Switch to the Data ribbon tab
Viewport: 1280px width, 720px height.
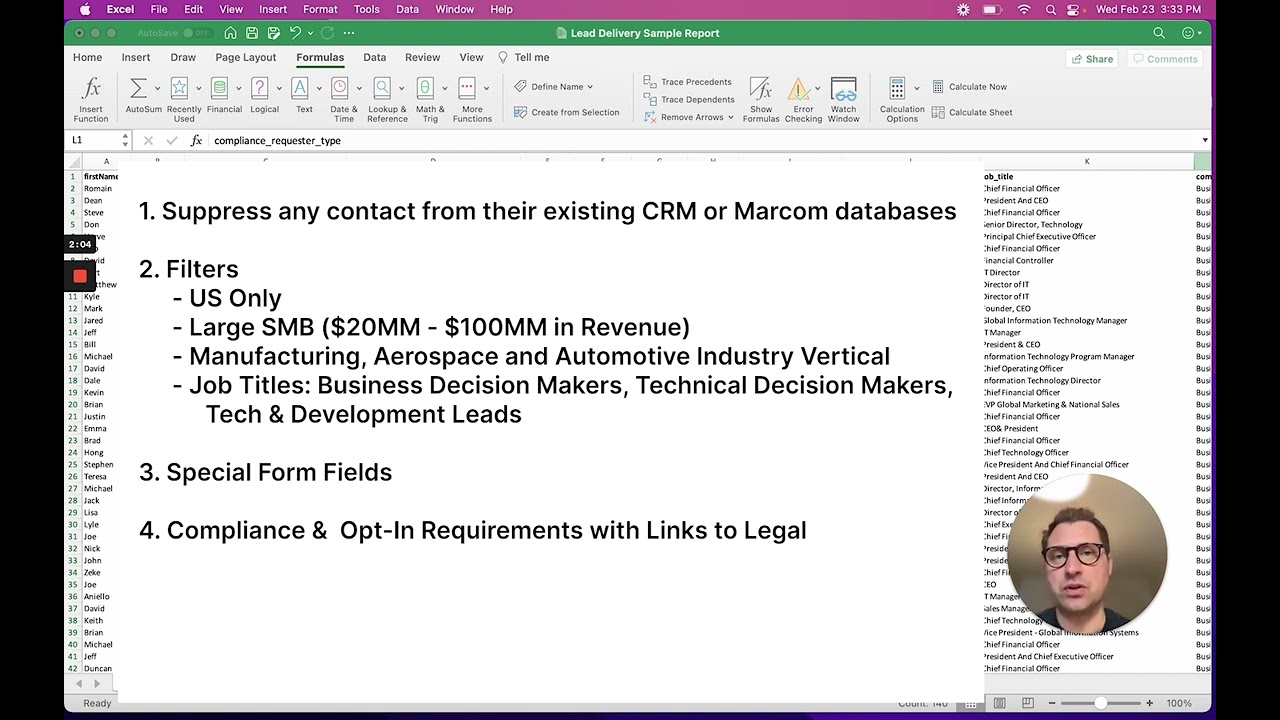[x=375, y=57]
